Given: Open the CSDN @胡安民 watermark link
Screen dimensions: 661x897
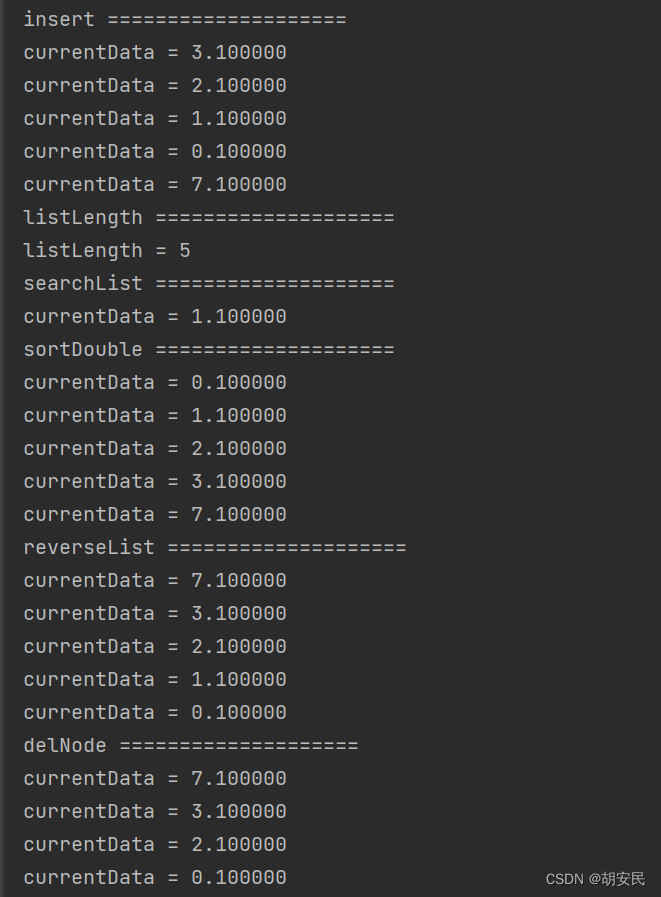Looking at the screenshot, I should point(595,878).
